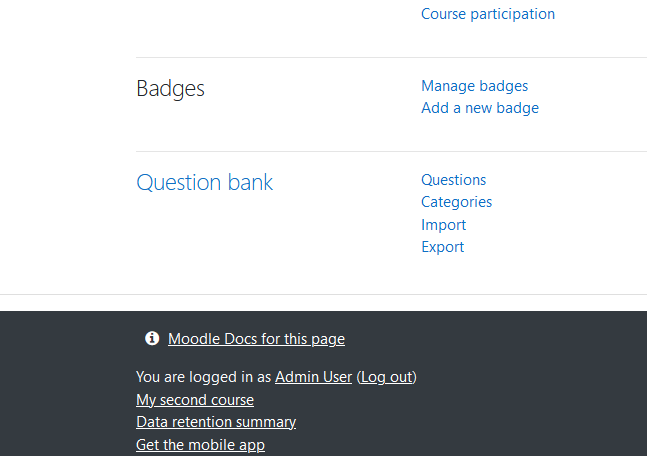Click the info icon beside Moodle Docs
Viewport: 647px width, 456px height.
pyautogui.click(x=152, y=338)
